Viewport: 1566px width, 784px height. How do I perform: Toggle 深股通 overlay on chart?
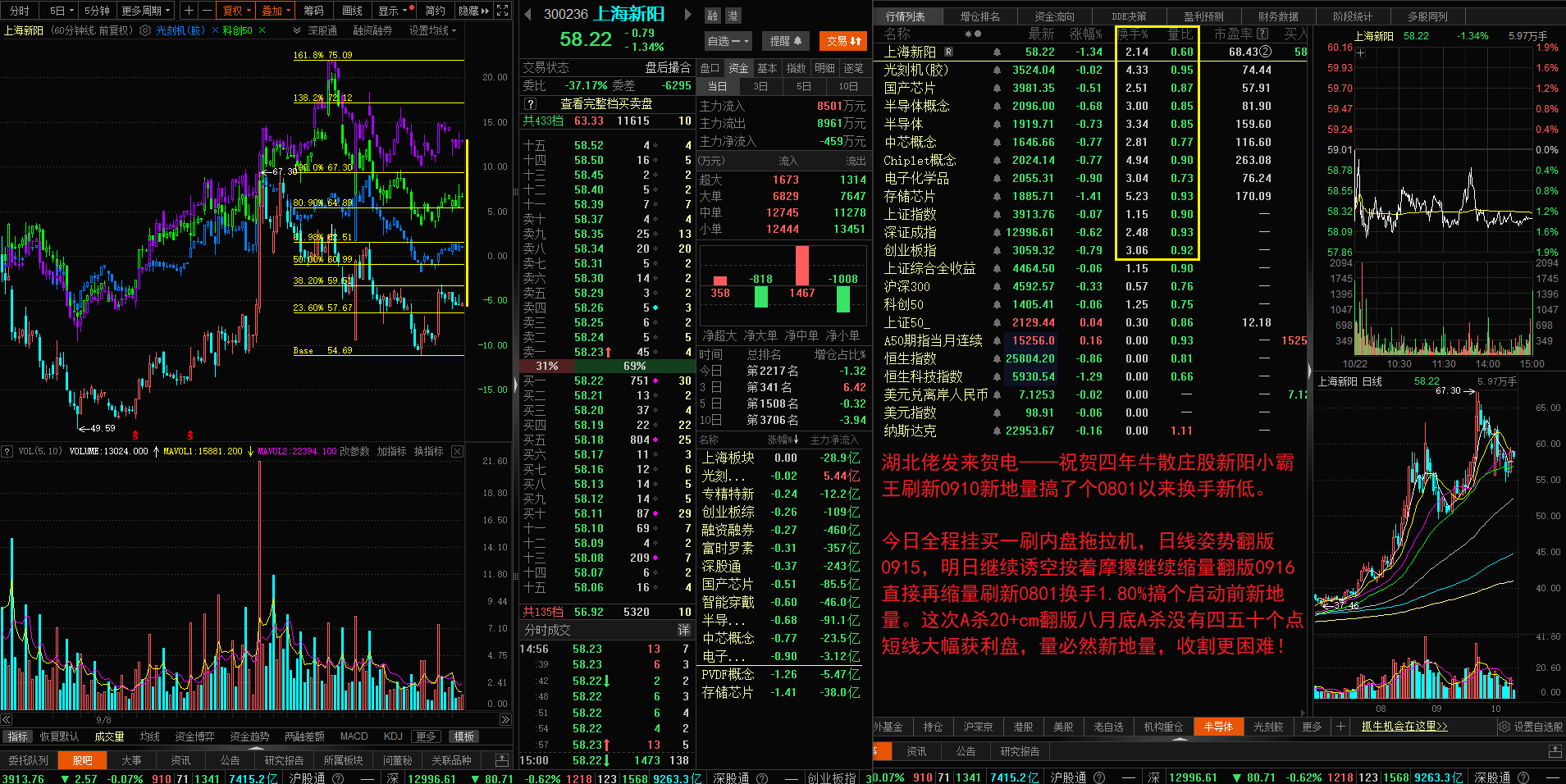click(322, 30)
